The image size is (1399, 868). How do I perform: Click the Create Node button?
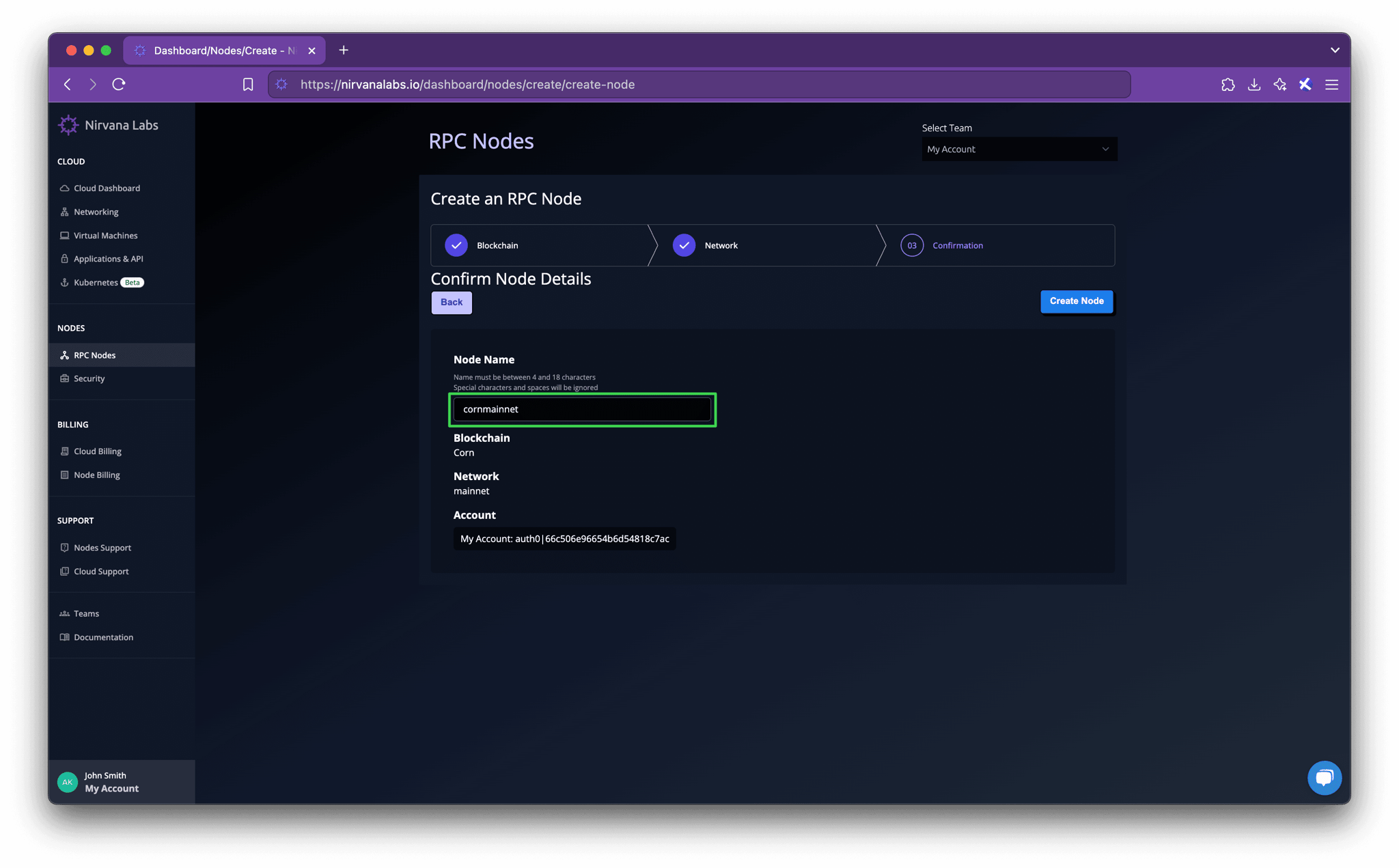[x=1076, y=301]
